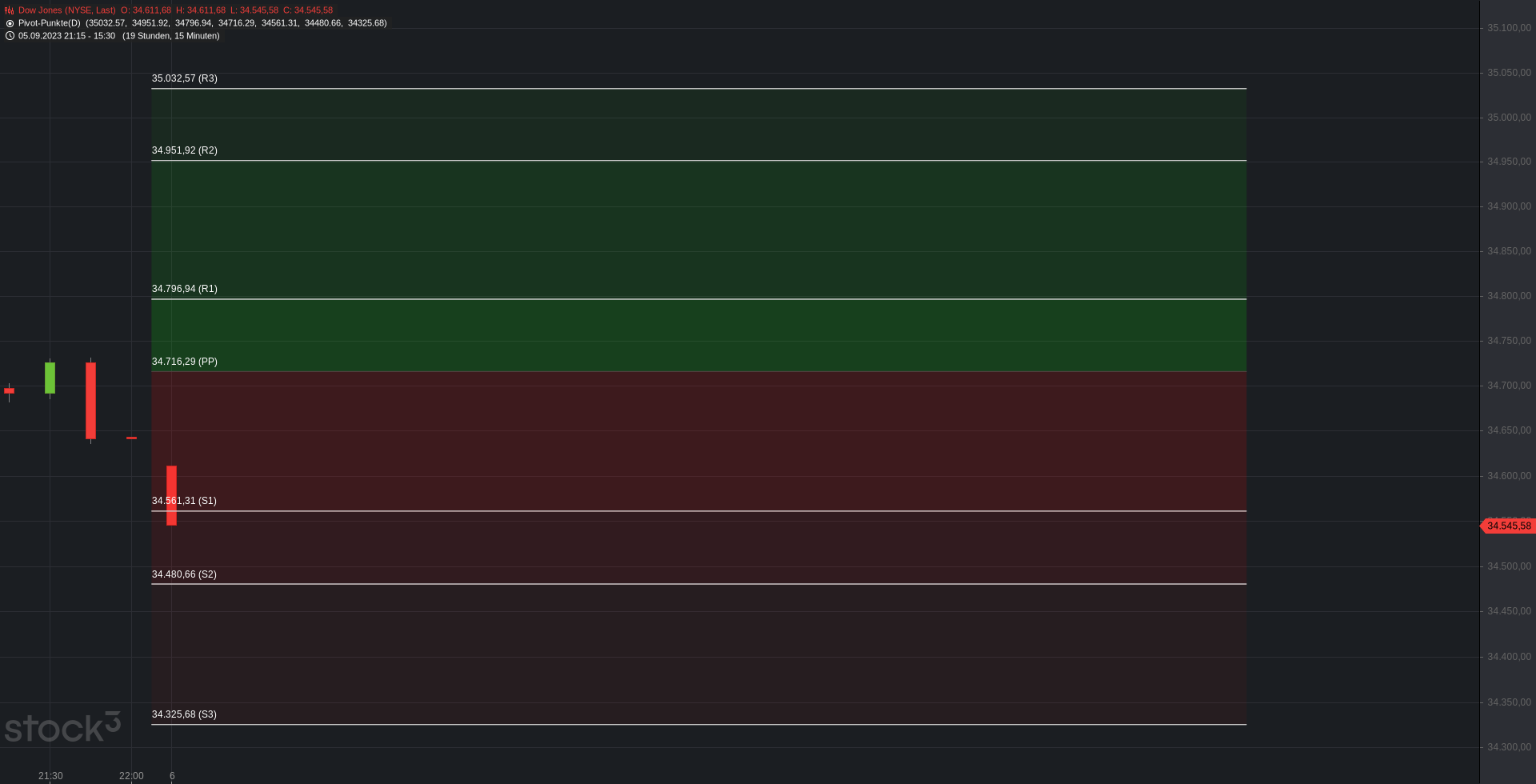Click the tall red candle after 21:30
The width and height of the screenshot is (1536, 784).
click(x=90, y=400)
